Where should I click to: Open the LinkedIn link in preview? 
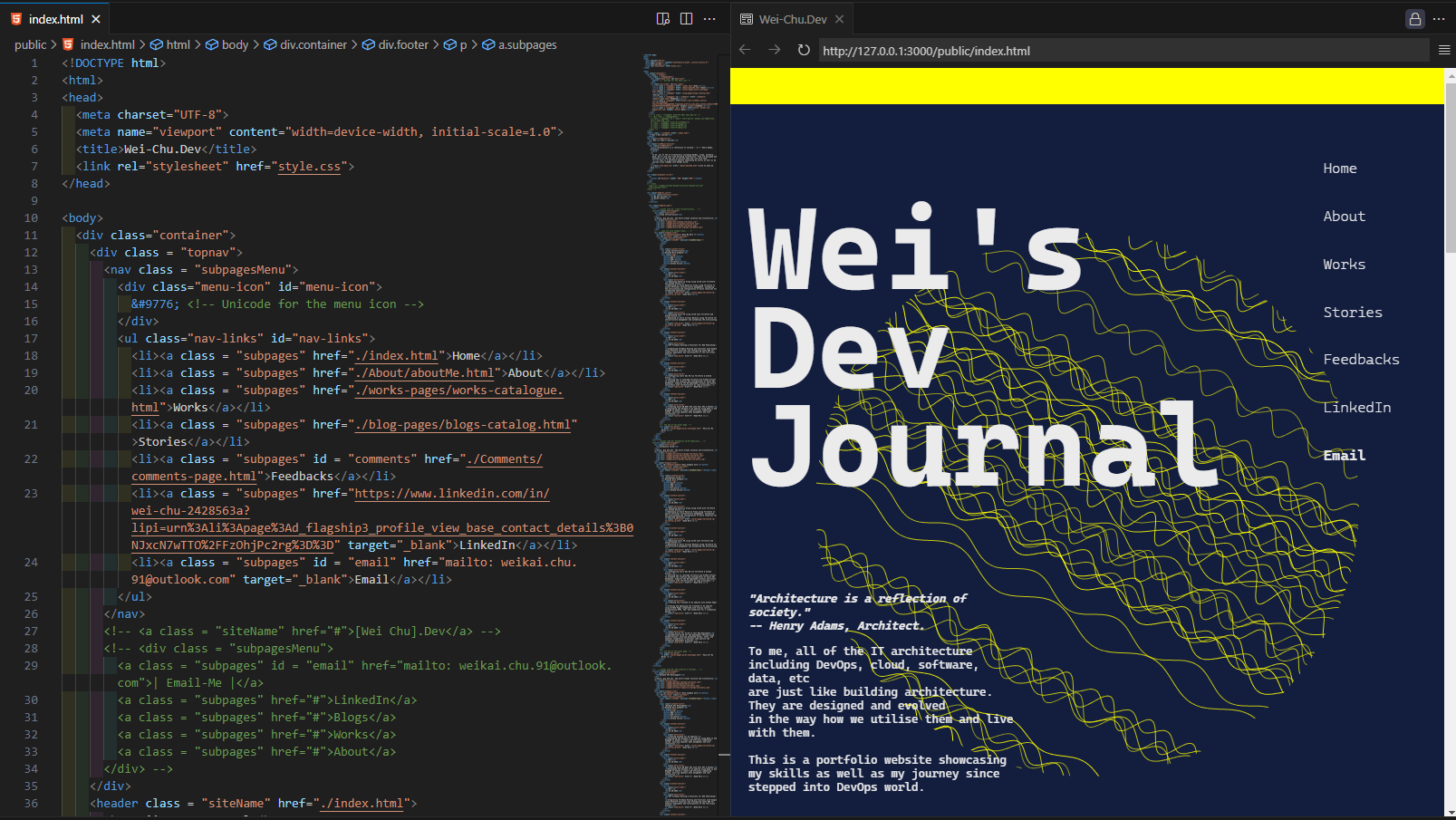pos(1356,408)
